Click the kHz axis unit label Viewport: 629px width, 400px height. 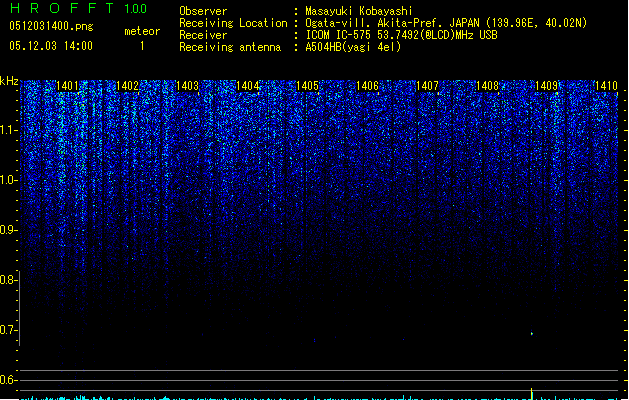[9, 81]
